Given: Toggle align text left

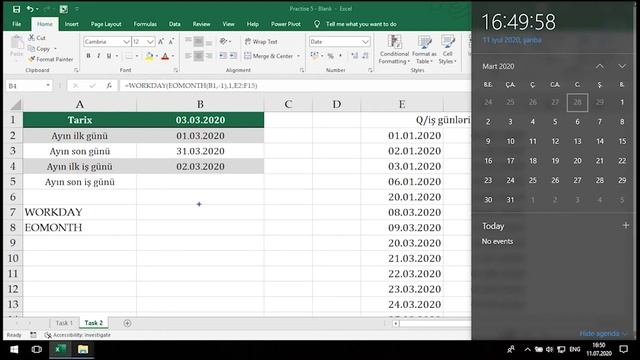Looking at the screenshot, I should (188, 56).
